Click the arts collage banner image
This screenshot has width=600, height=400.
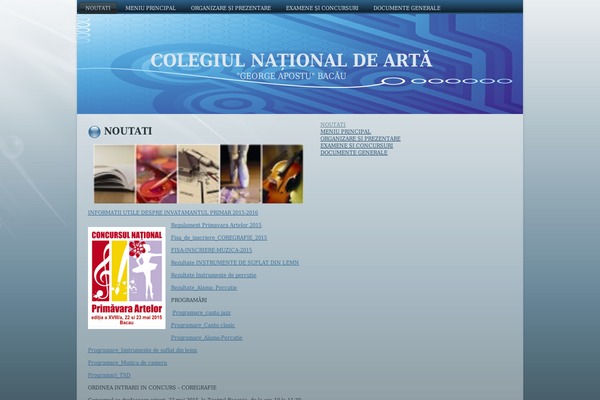198,174
